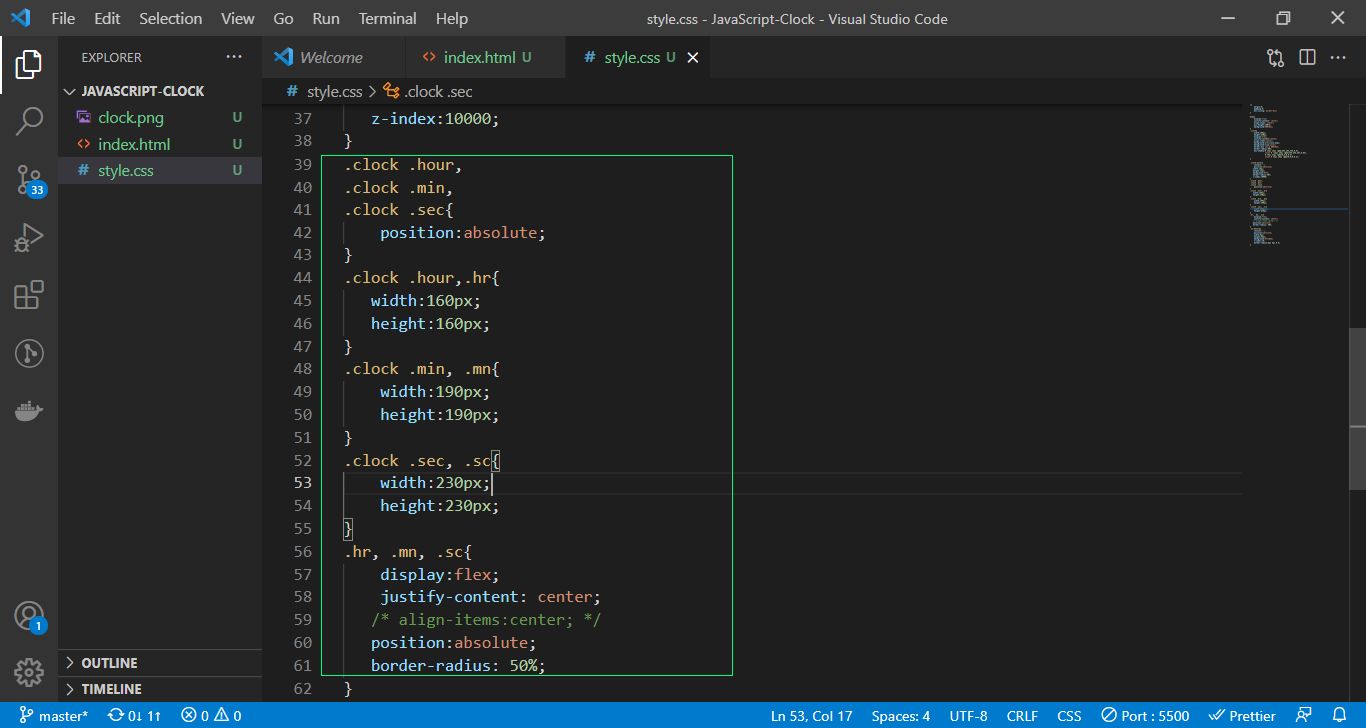Open changes compare icon in editor toolbar
The width and height of the screenshot is (1366, 728).
[x=1275, y=57]
